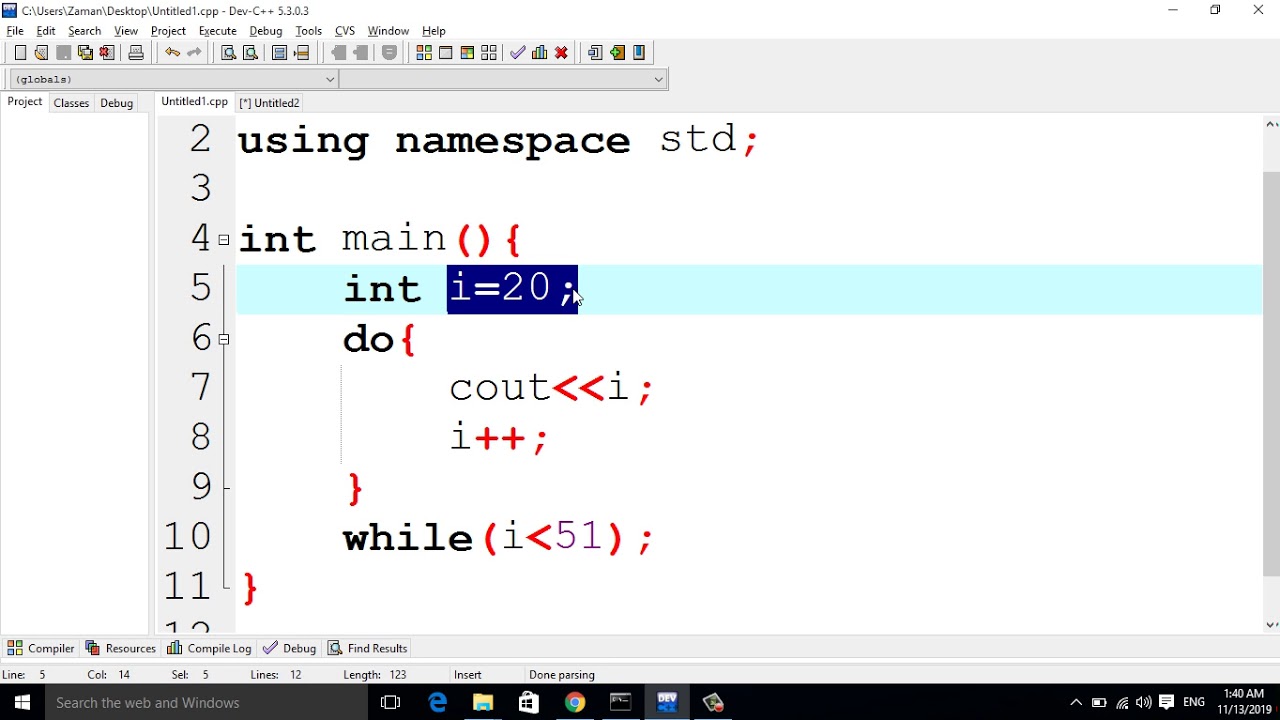Open the bottom Debug tab
Image resolution: width=1280 pixels, height=720 pixels.
pyautogui.click(x=290, y=648)
